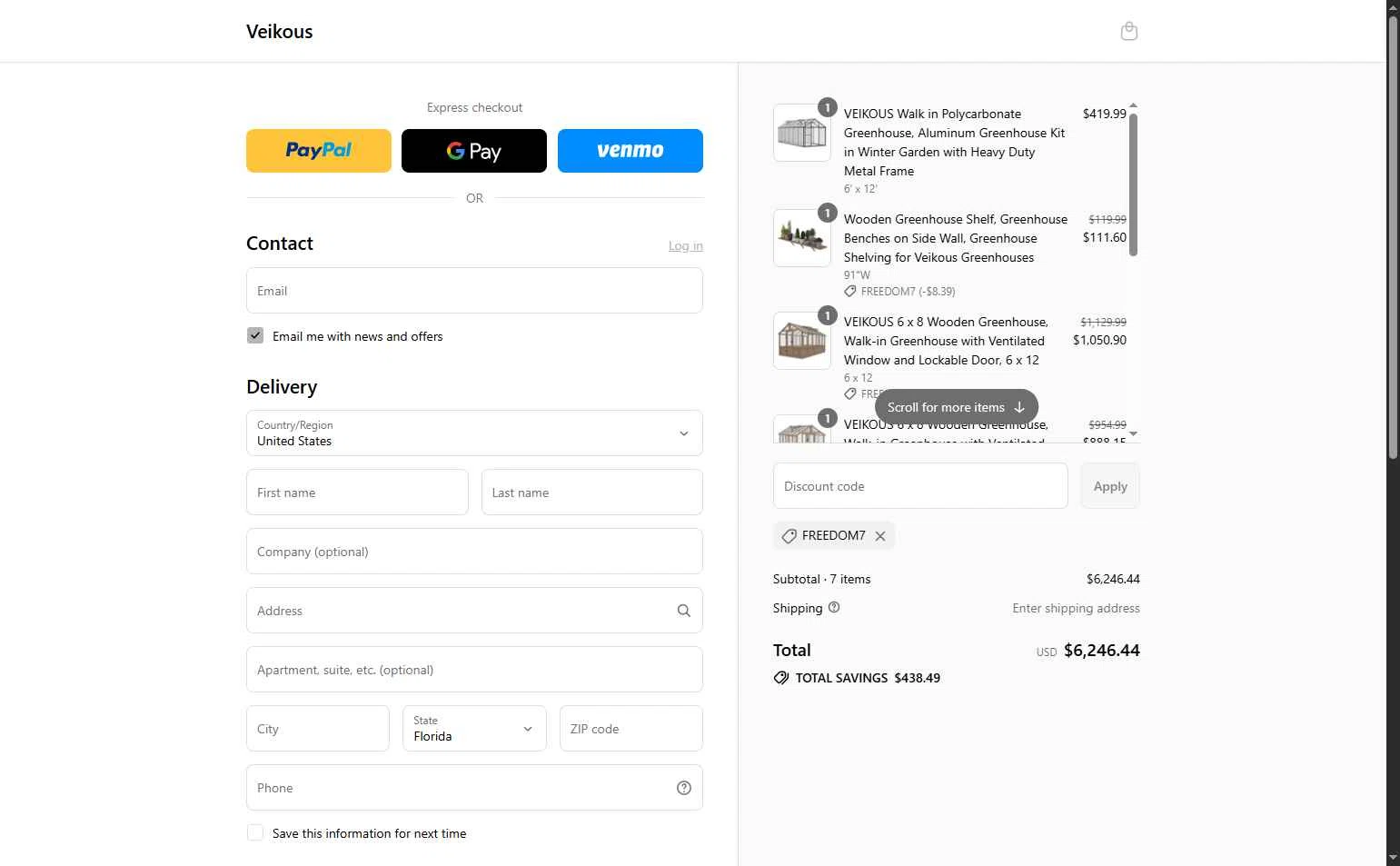Click the Delivery section heading
Viewport: 1400px width, 866px height.
[282, 387]
